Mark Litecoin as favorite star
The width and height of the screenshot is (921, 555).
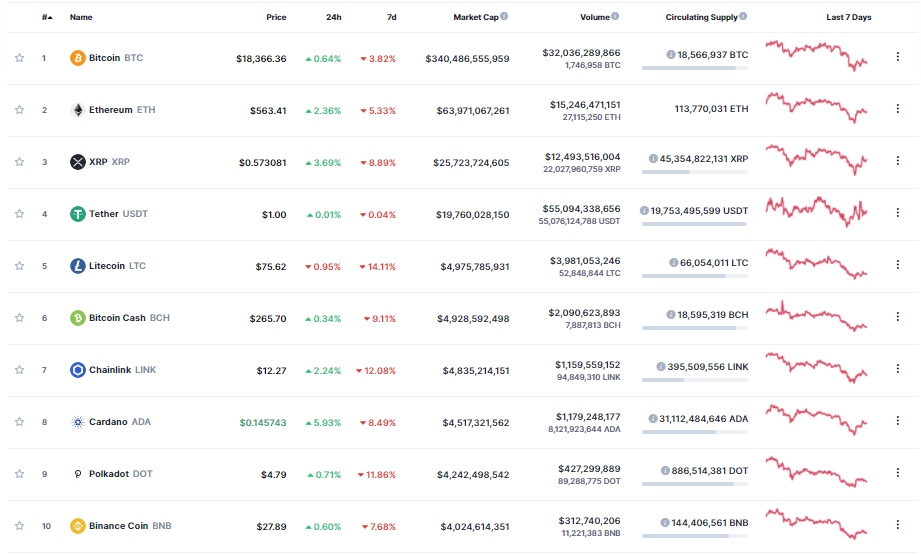click(19, 265)
